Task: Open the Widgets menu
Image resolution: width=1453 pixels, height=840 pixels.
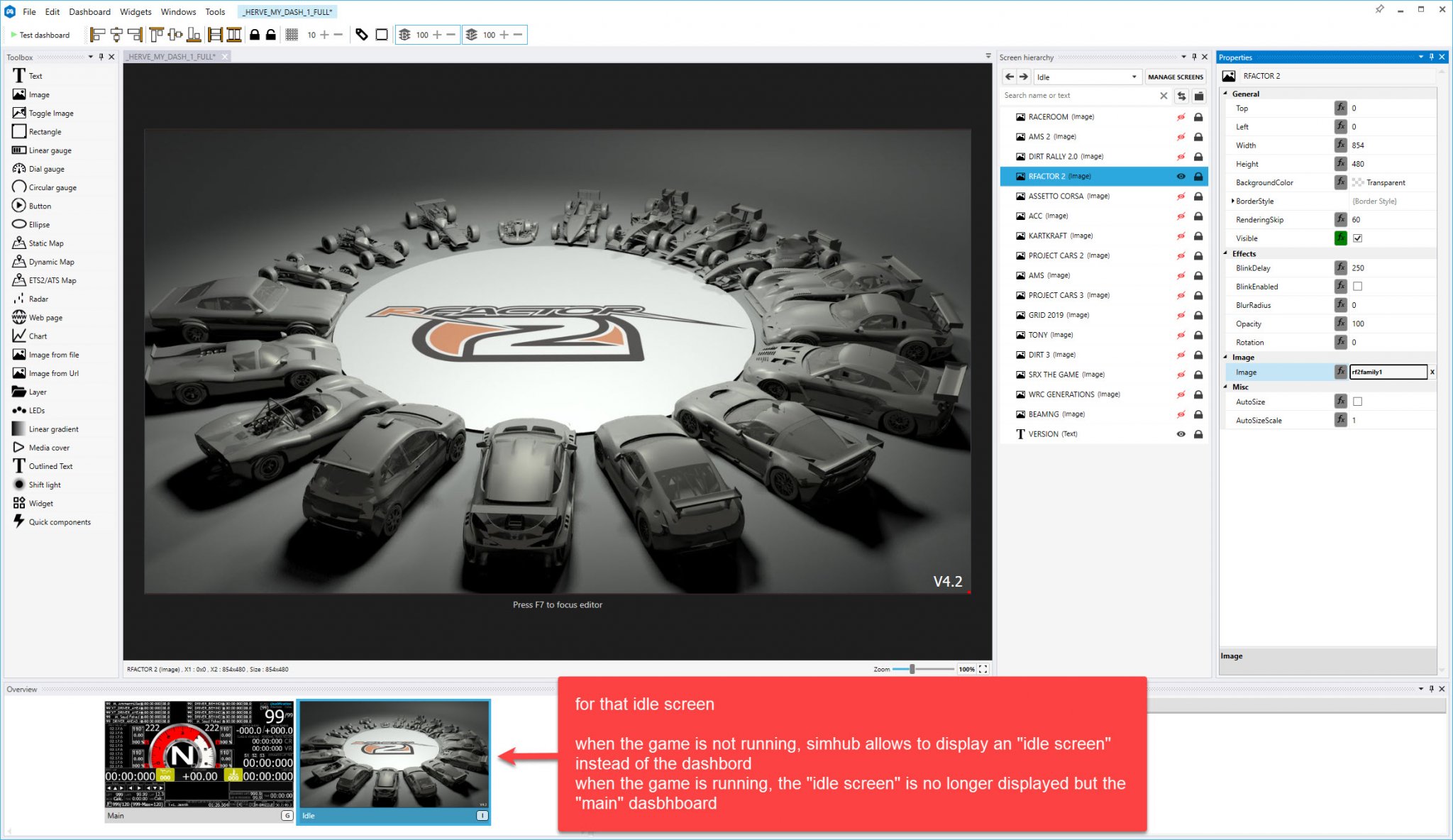Action: [x=136, y=11]
